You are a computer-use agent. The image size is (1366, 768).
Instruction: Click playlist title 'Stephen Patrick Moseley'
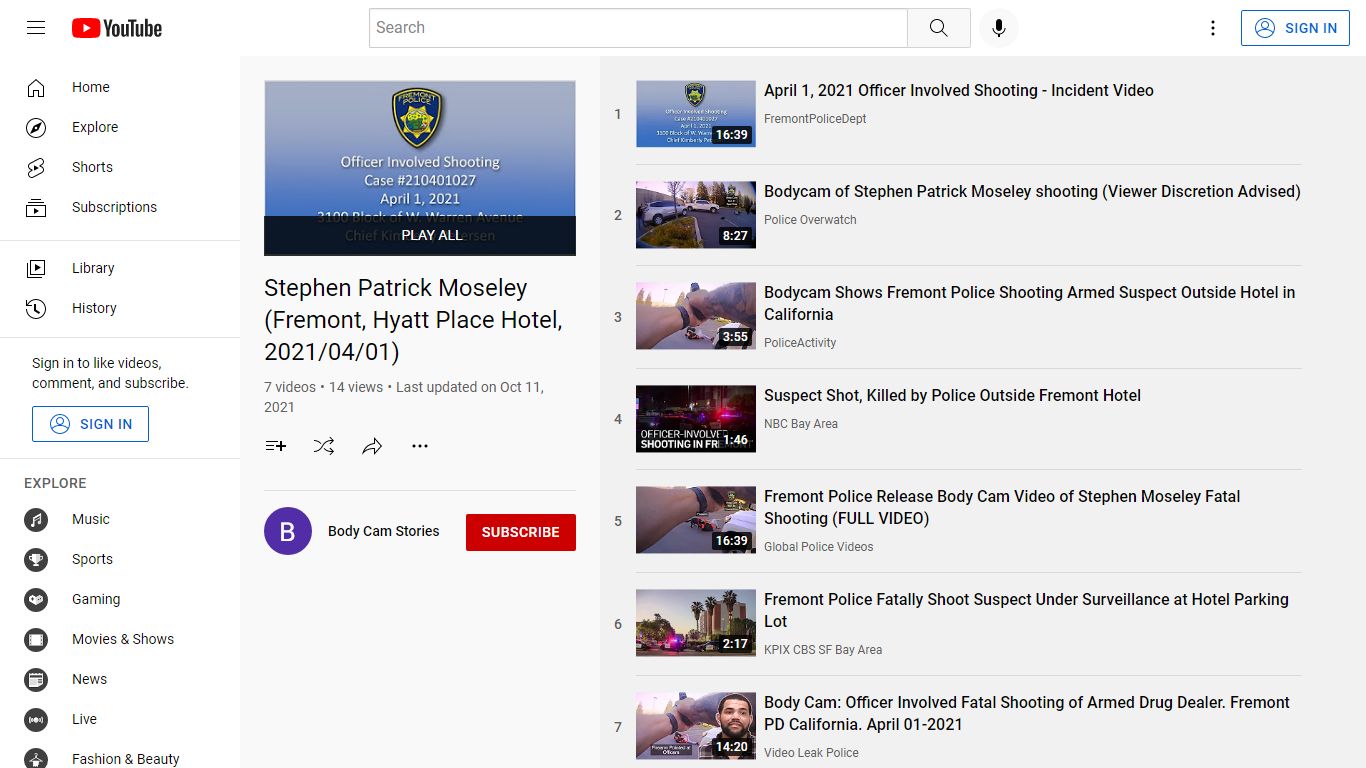(x=413, y=320)
